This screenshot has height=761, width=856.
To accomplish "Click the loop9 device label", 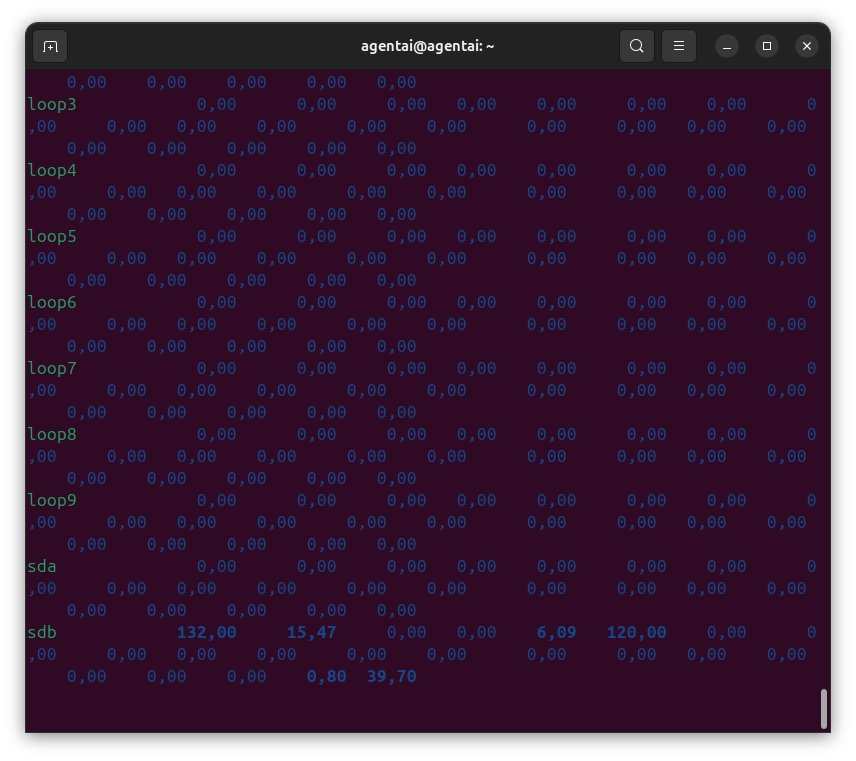I will pyautogui.click(x=52, y=500).
